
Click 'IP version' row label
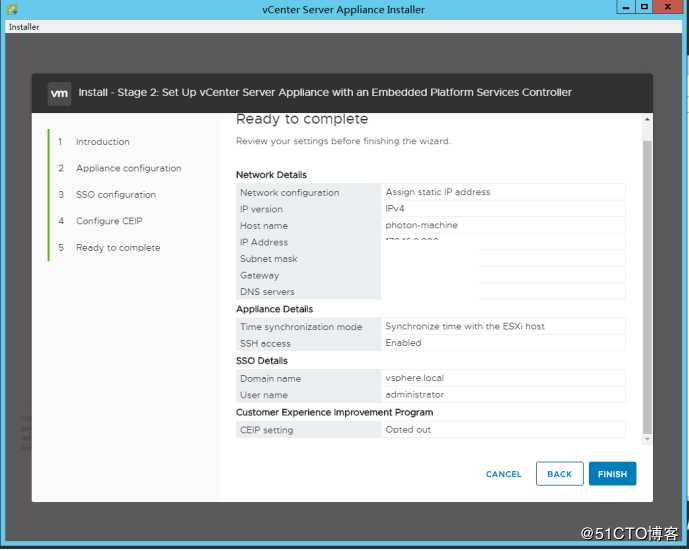point(261,209)
